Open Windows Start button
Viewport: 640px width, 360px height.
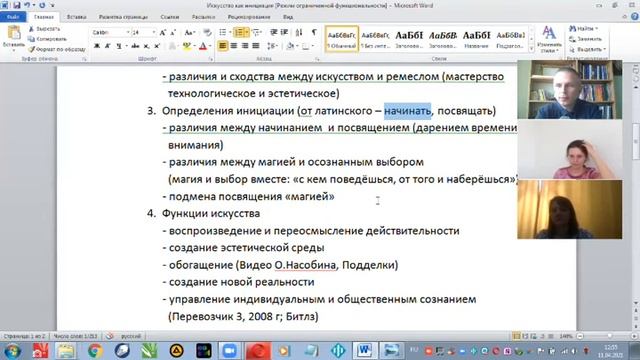pos(12,351)
